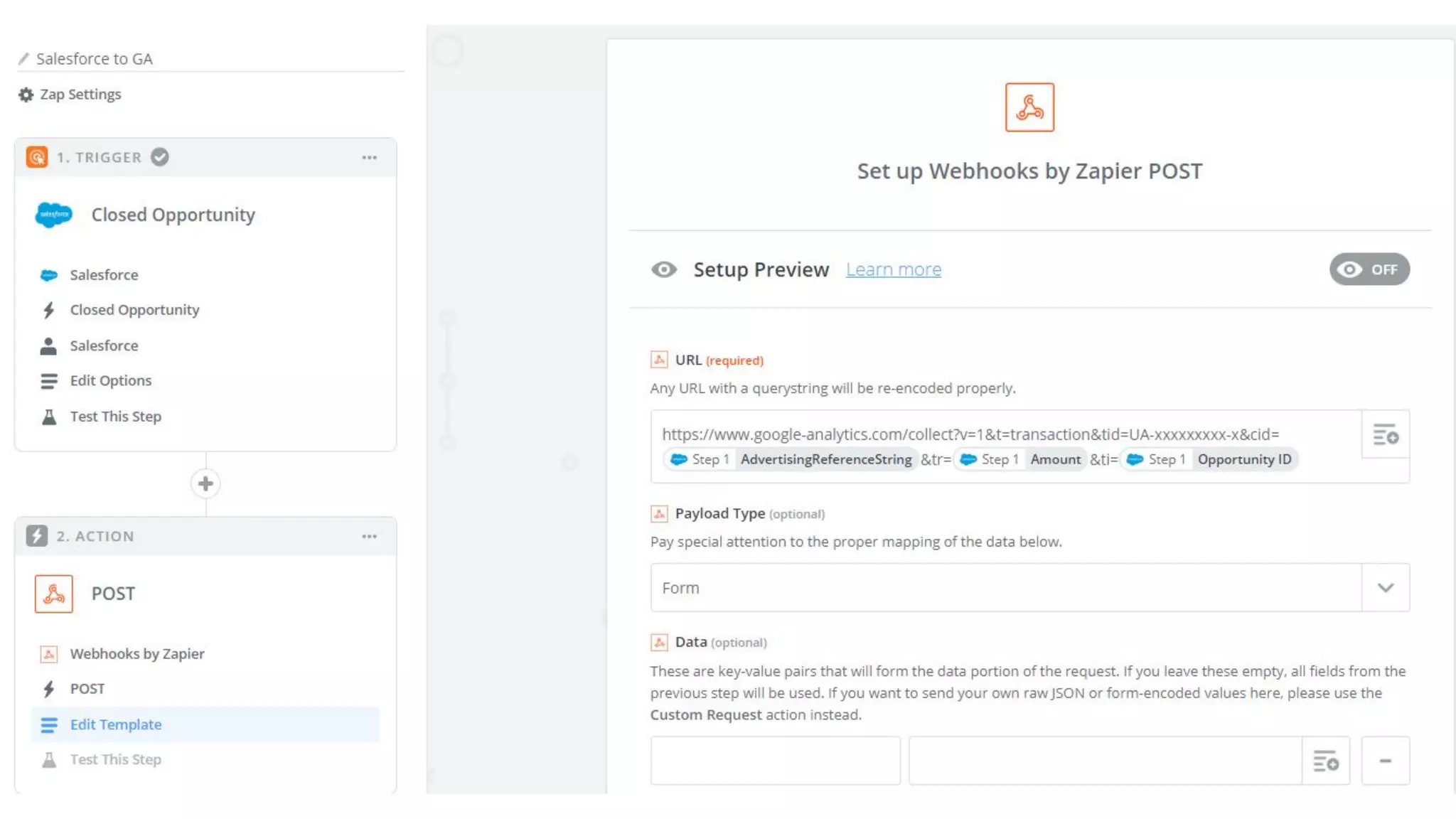
Task: Click the Zap Settings gear icon
Action: pyautogui.click(x=26, y=95)
